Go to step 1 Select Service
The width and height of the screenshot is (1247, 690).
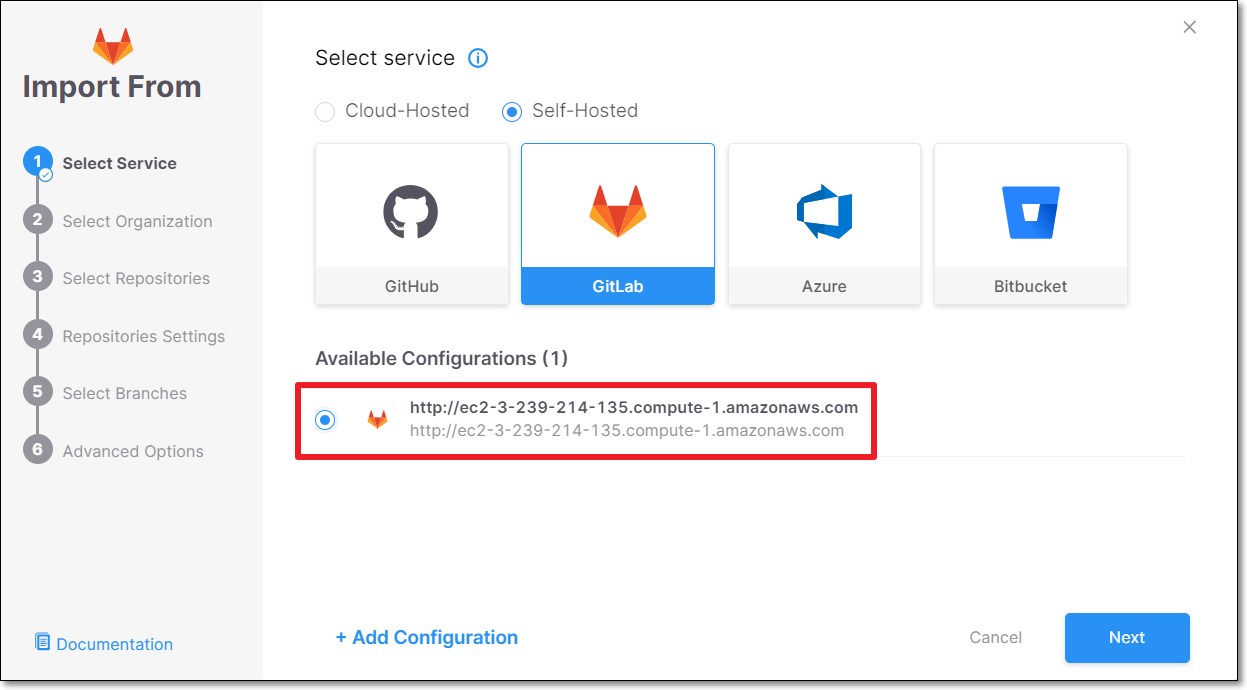click(x=119, y=163)
